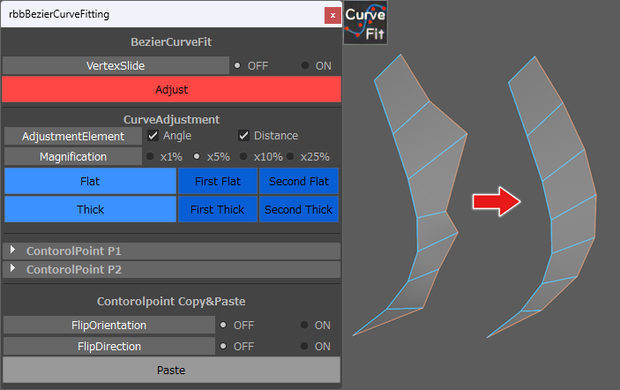
Task: Select x25% magnification
Action: click(x=291, y=157)
